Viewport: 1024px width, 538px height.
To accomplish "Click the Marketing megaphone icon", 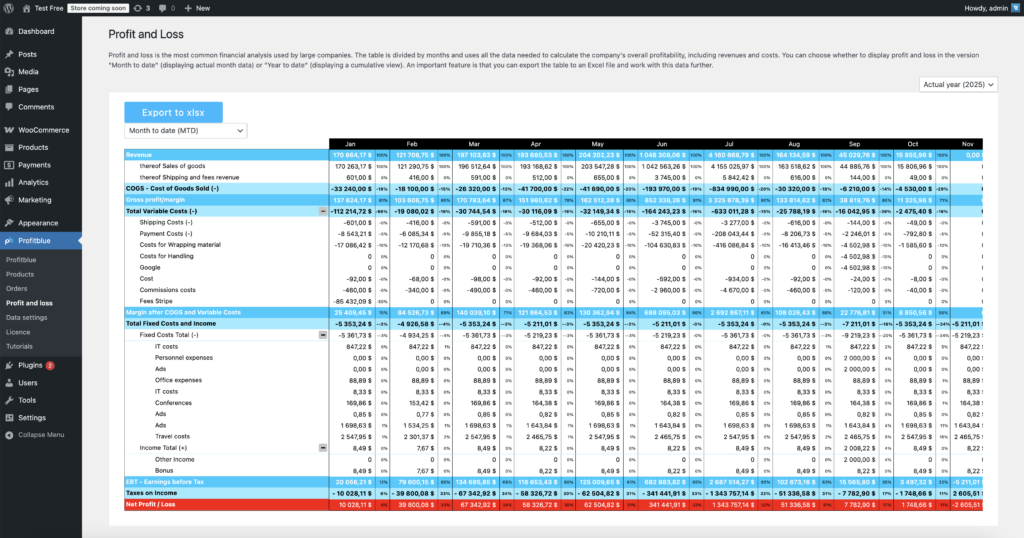I will pyautogui.click(x=9, y=199).
